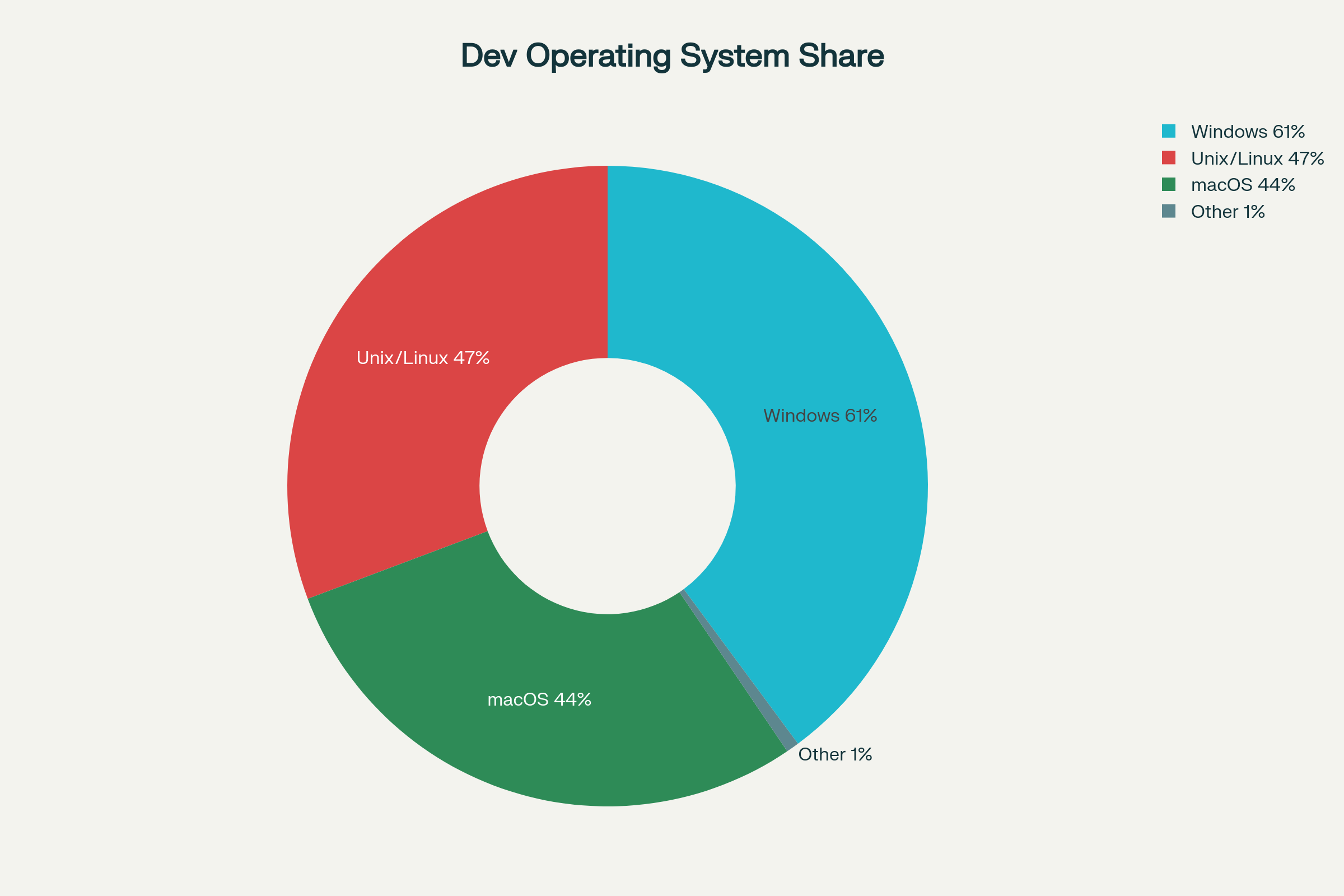
Task: Click the 'Other 1%' label beside the donut
Action: [835, 754]
